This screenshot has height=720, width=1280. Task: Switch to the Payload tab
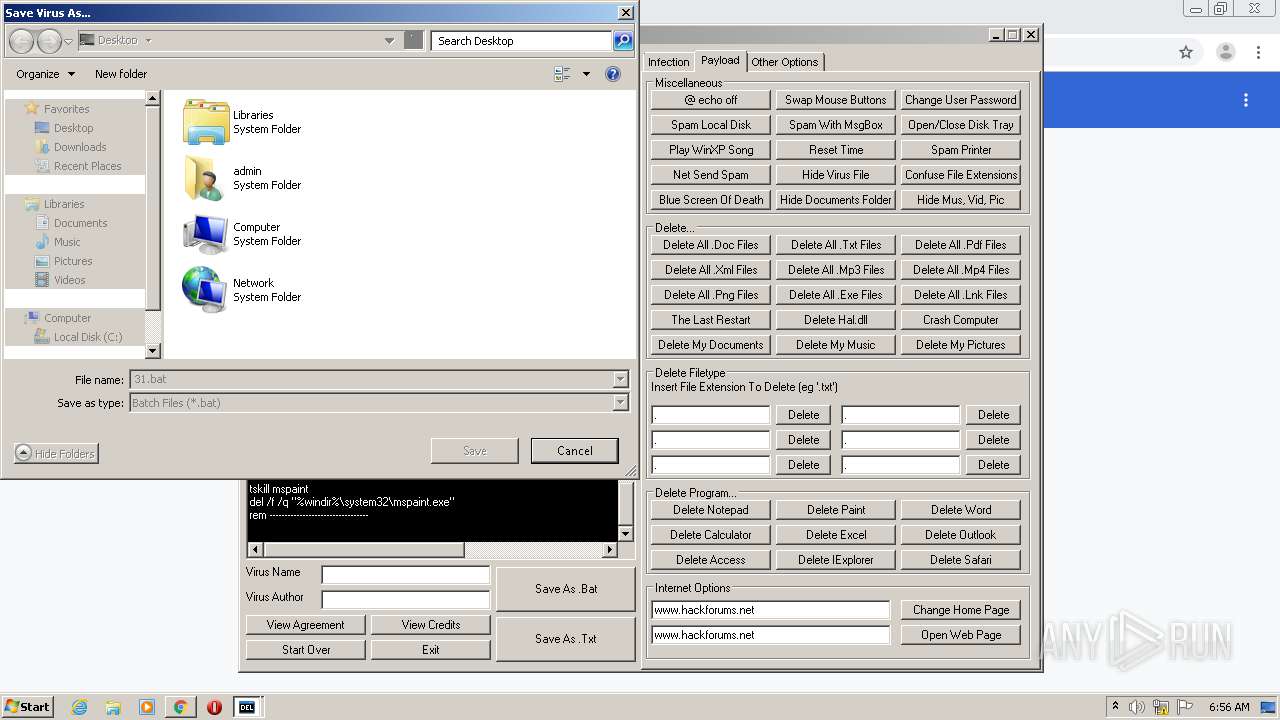tap(720, 61)
